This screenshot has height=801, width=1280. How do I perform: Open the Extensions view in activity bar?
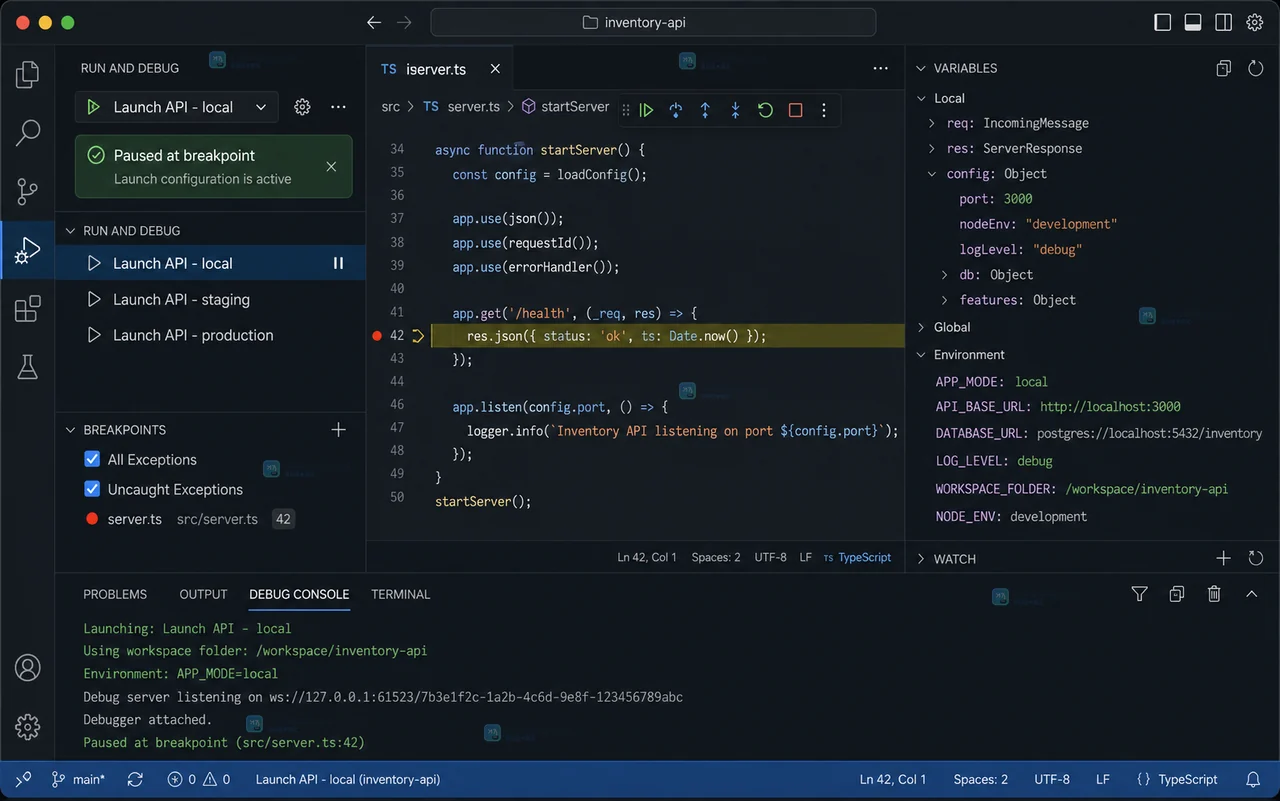[x=27, y=309]
